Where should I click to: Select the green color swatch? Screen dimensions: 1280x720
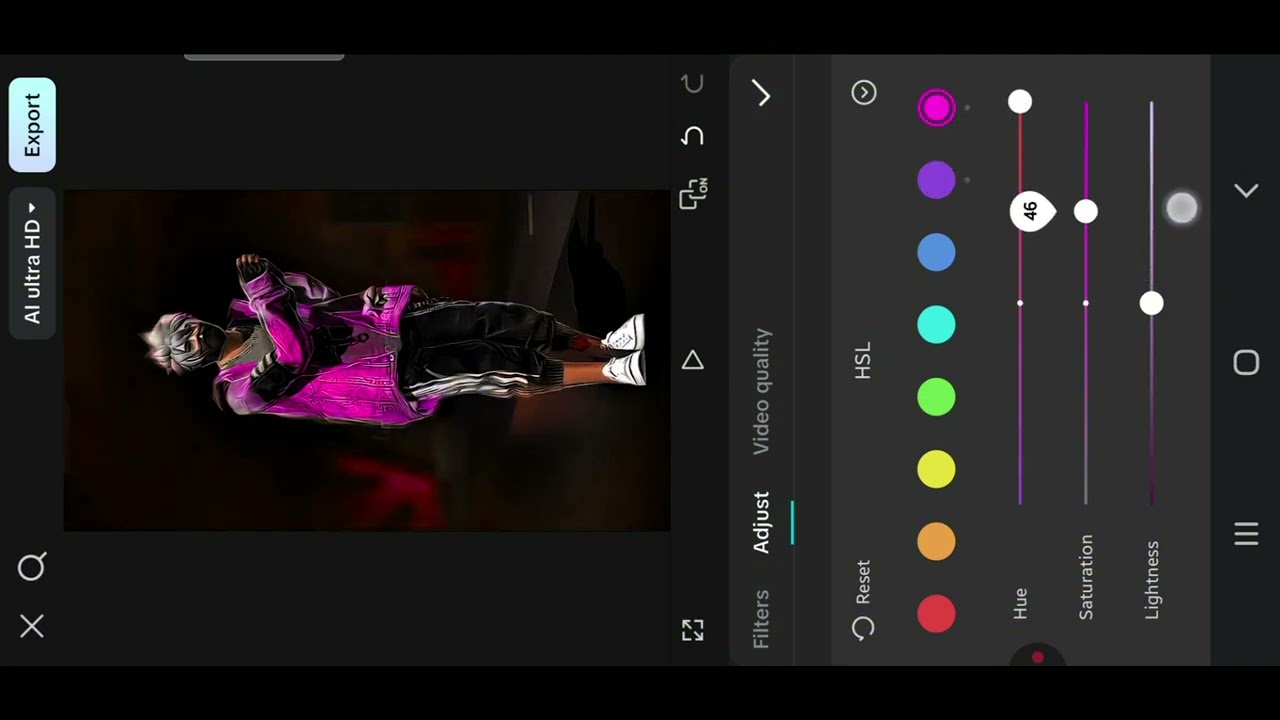click(937, 397)
